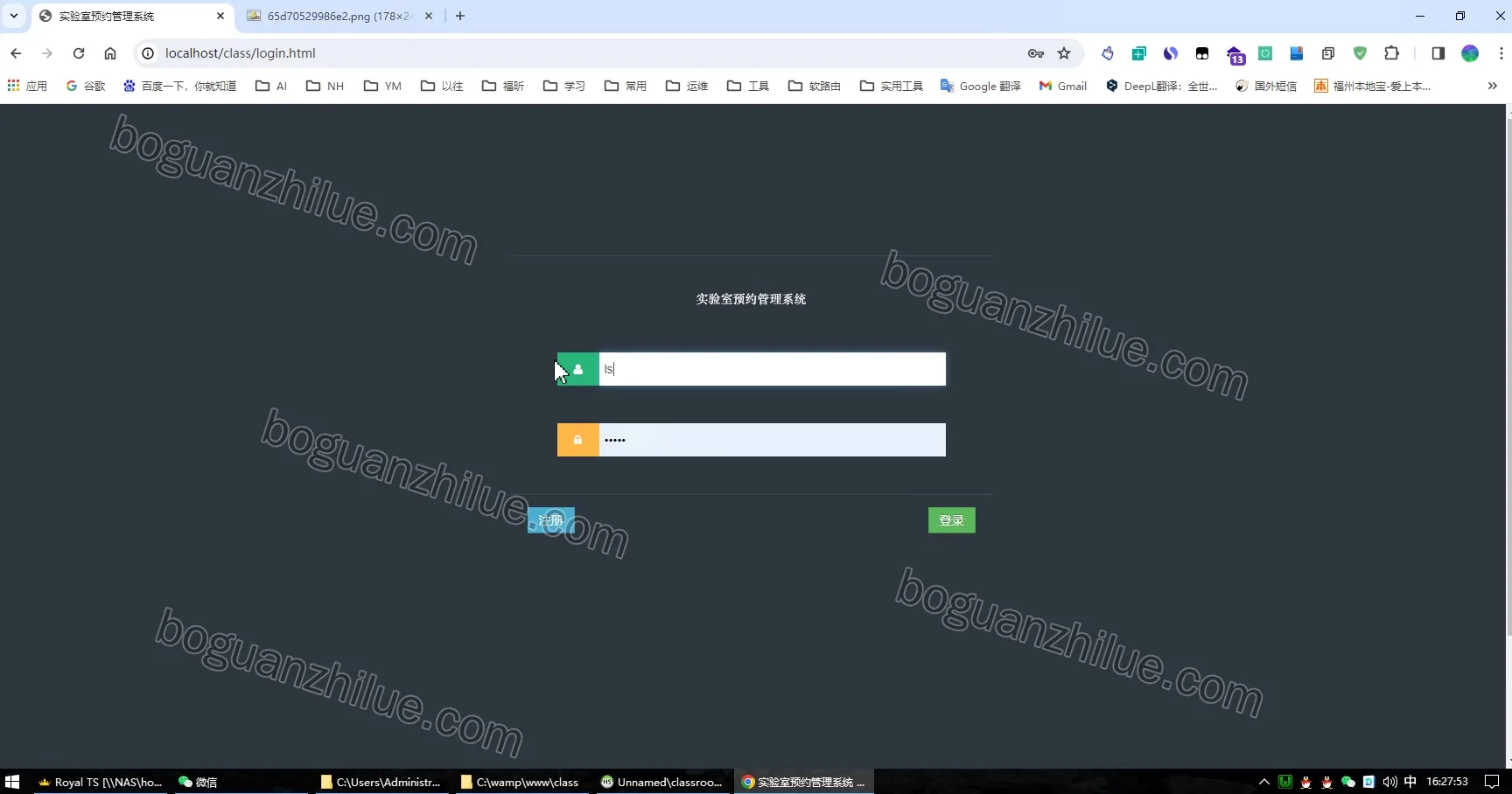Open the 运维 bookmarks folder

point(686,86)
